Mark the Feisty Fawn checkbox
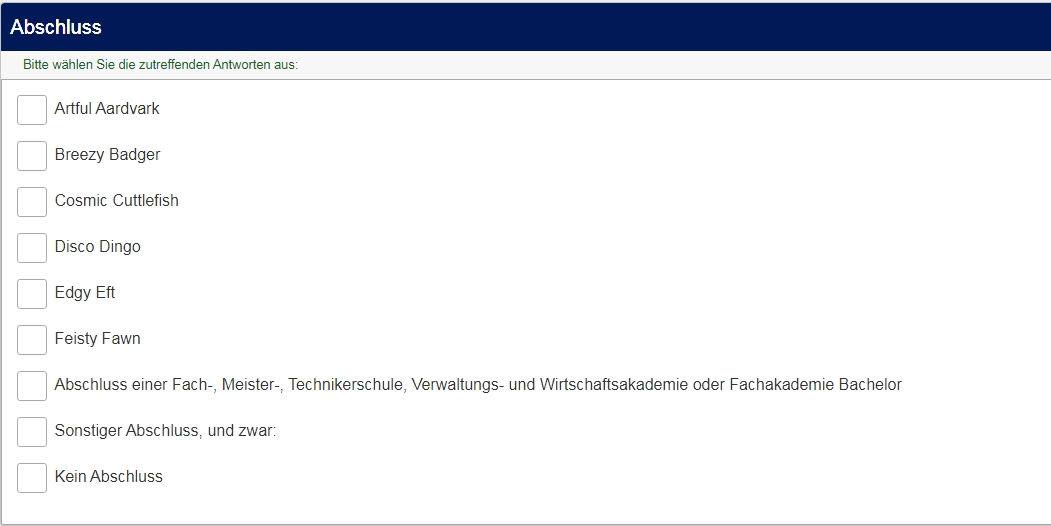Screen dimensions: 1051x526 32,340
